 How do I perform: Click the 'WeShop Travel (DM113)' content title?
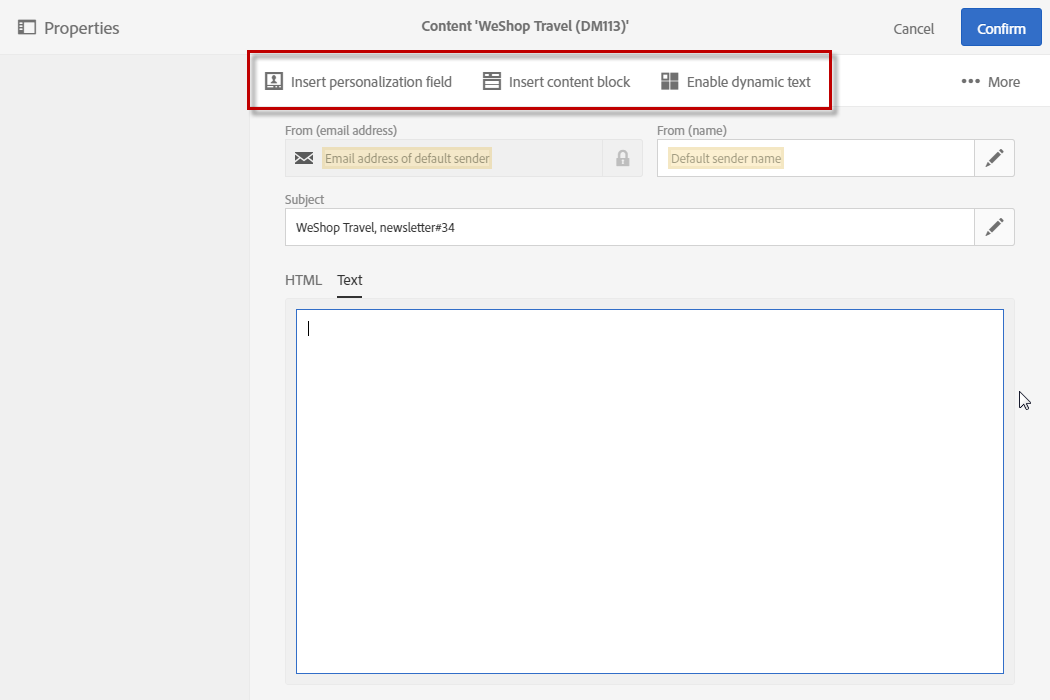525,27
